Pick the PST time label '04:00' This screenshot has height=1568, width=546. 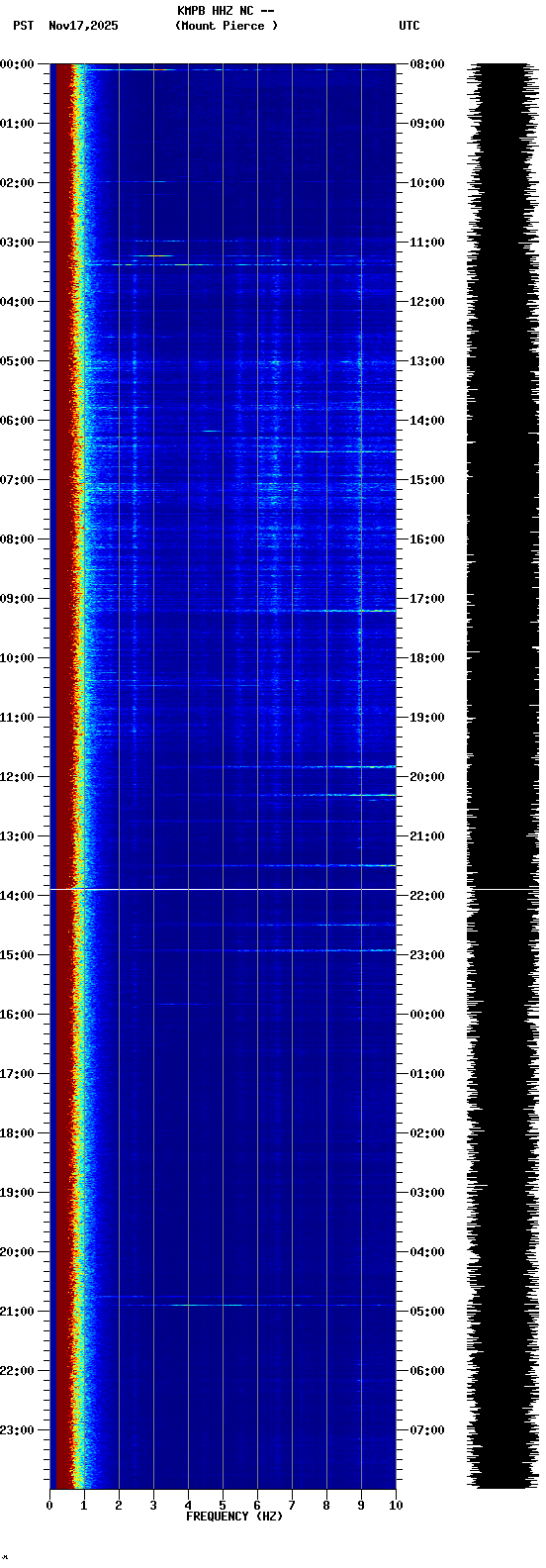click(17, 302)
